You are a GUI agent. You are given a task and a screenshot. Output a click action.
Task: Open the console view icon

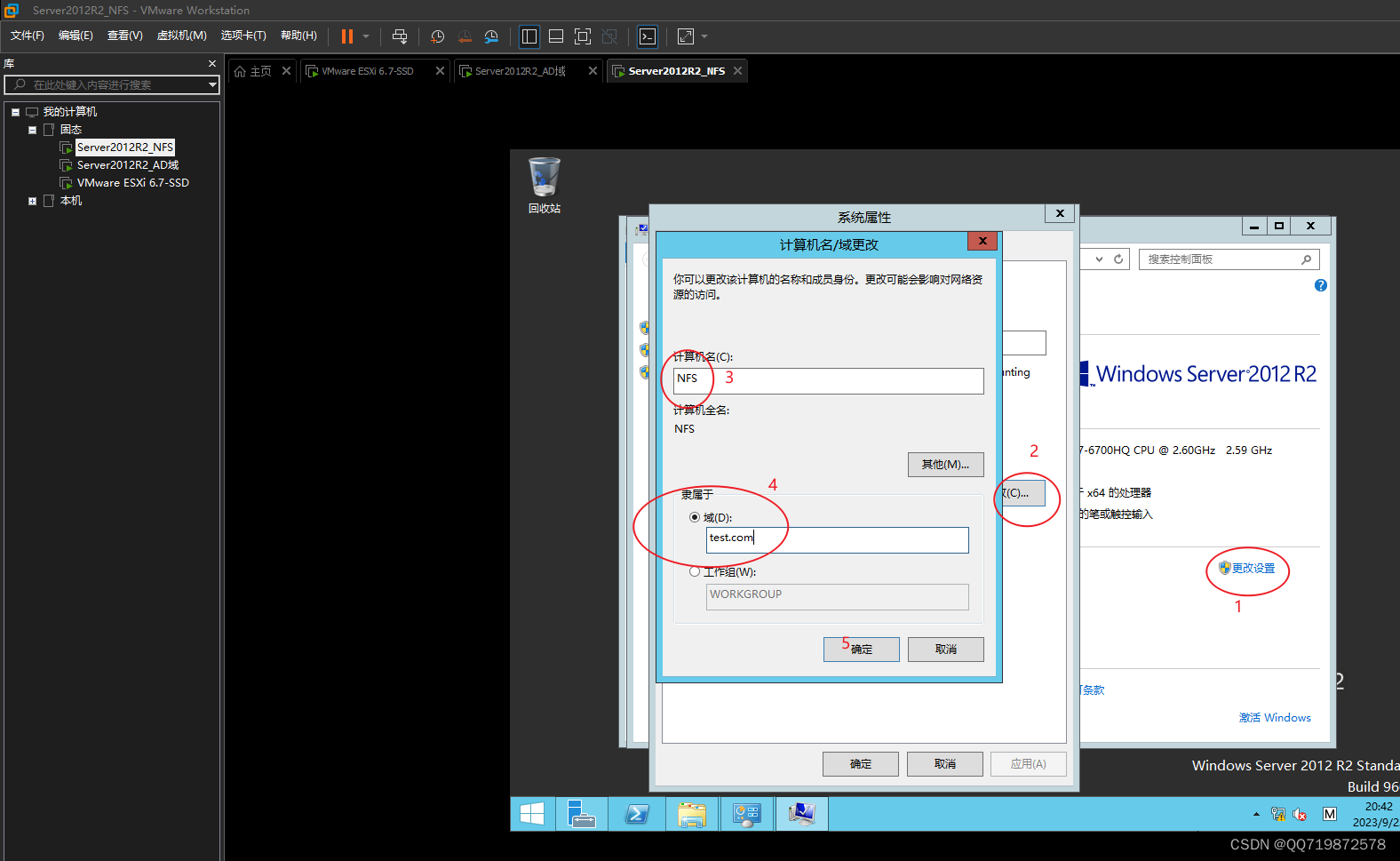click(x=648, y=36)
